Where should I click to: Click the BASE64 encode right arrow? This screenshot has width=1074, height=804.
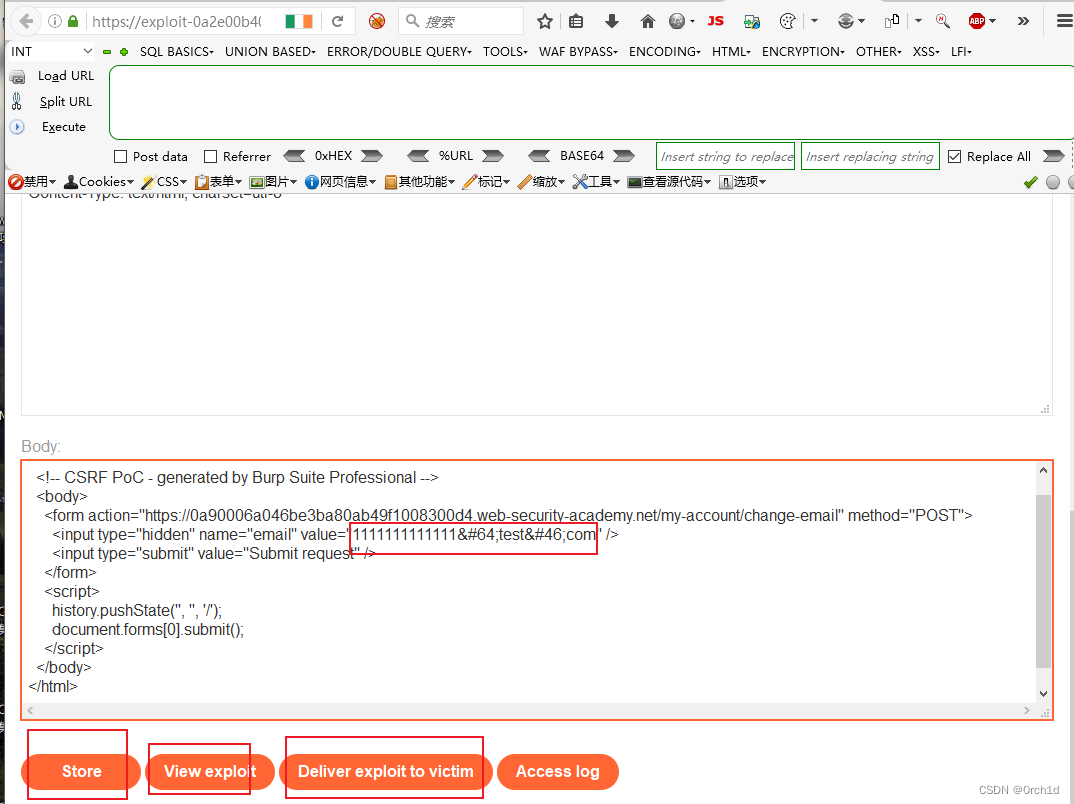tap(624, 156)
